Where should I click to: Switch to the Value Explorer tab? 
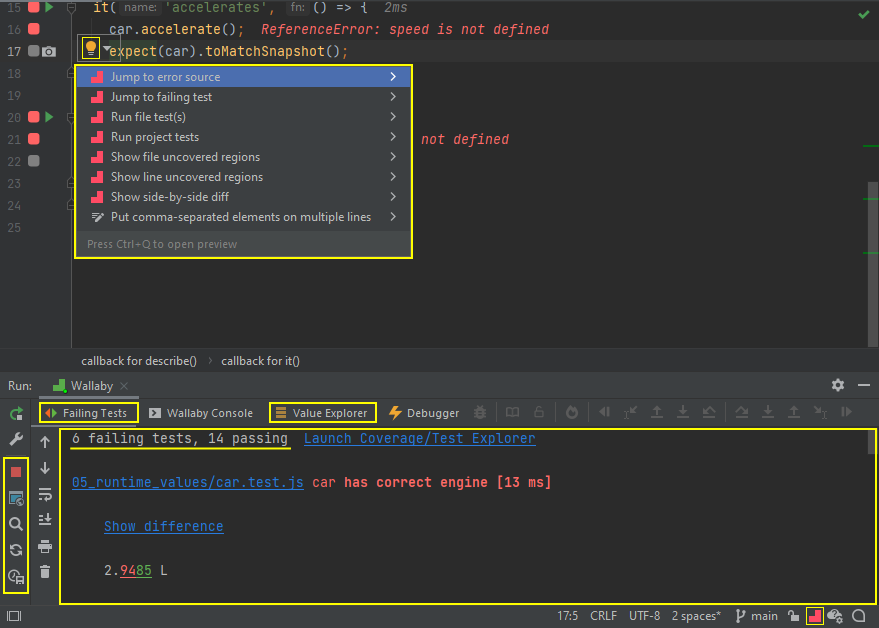tap(322, 413)
